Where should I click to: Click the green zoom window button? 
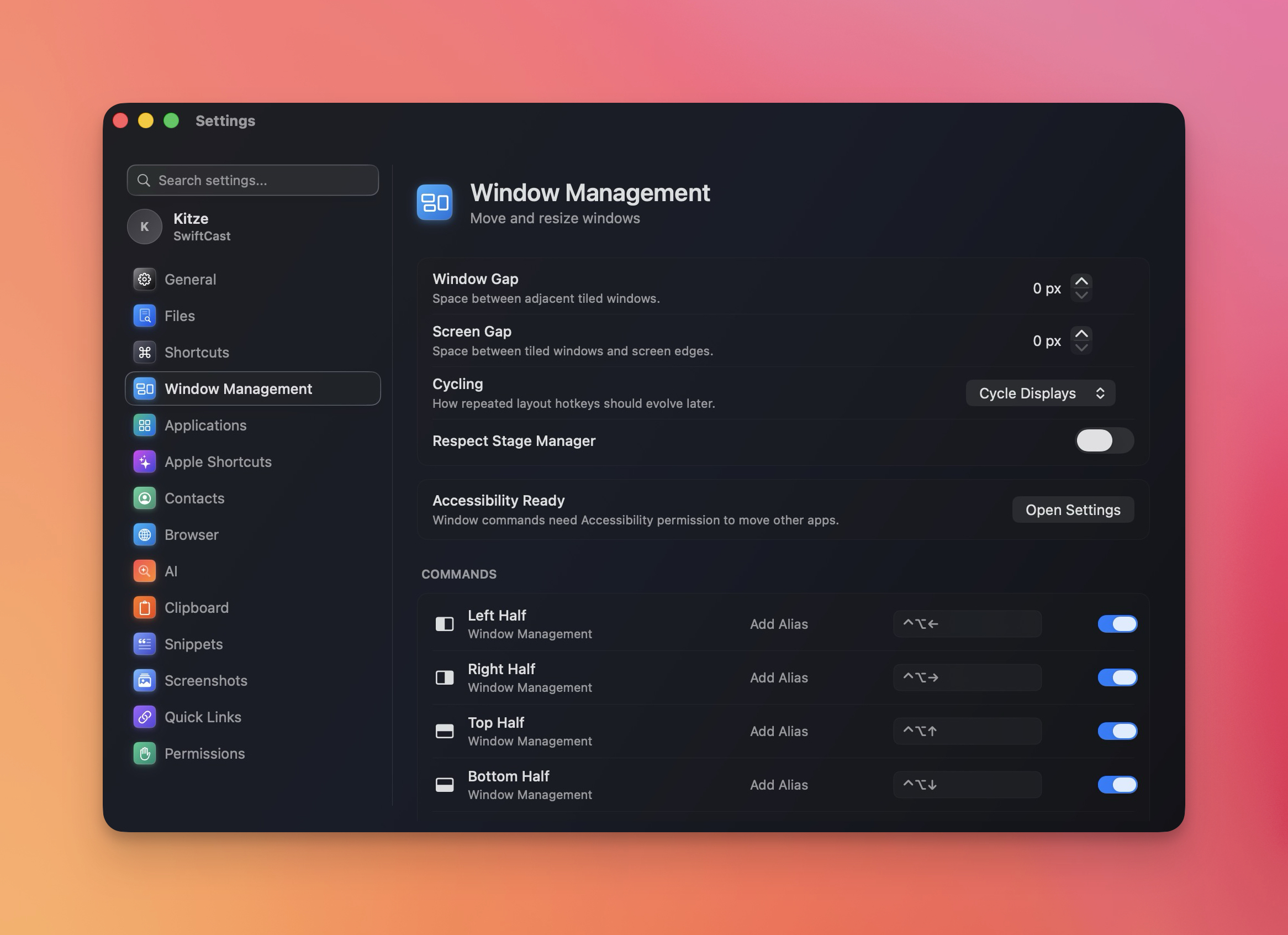(171, 120)
